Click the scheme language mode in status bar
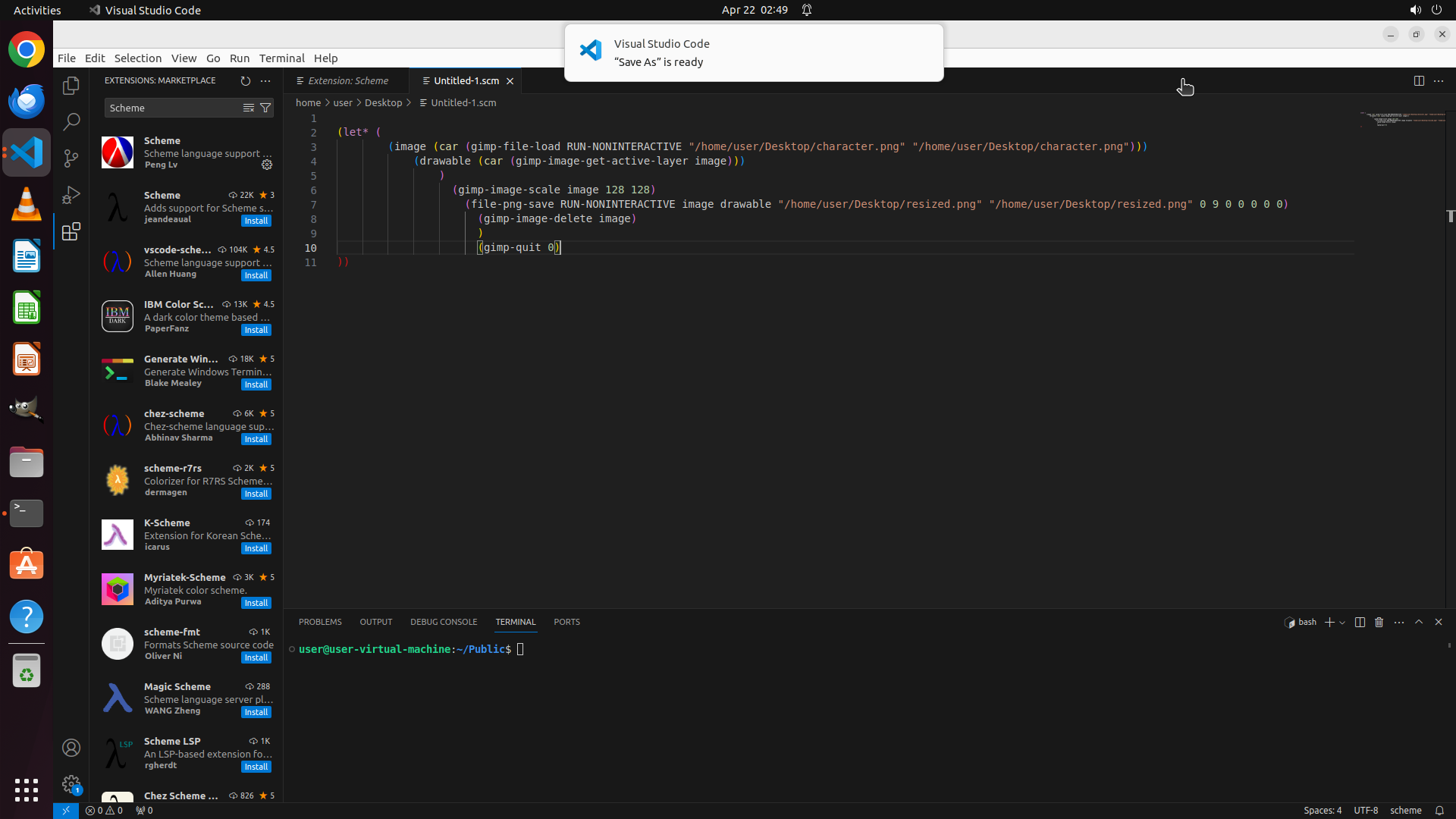Viewport: 1456px width, 819px height. (1405, 810)
